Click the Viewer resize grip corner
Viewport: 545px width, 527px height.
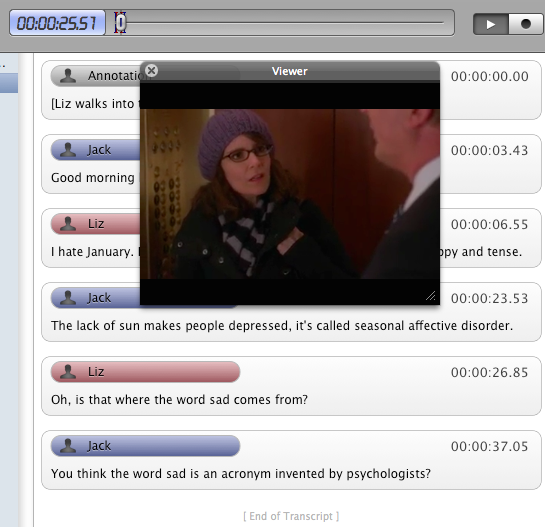coord(430,296)
